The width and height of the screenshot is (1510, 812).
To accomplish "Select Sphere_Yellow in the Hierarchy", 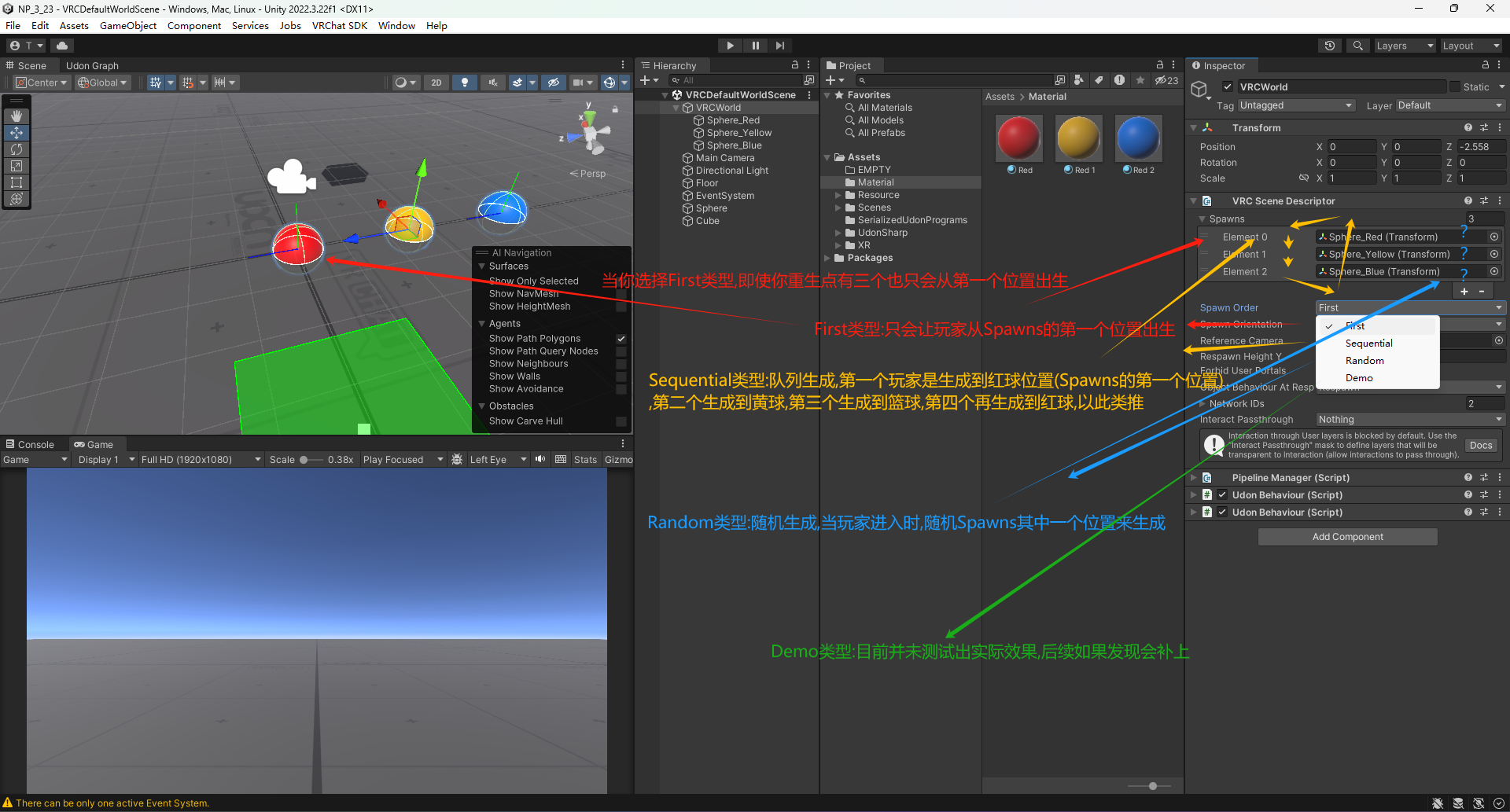I will [738, 133].
